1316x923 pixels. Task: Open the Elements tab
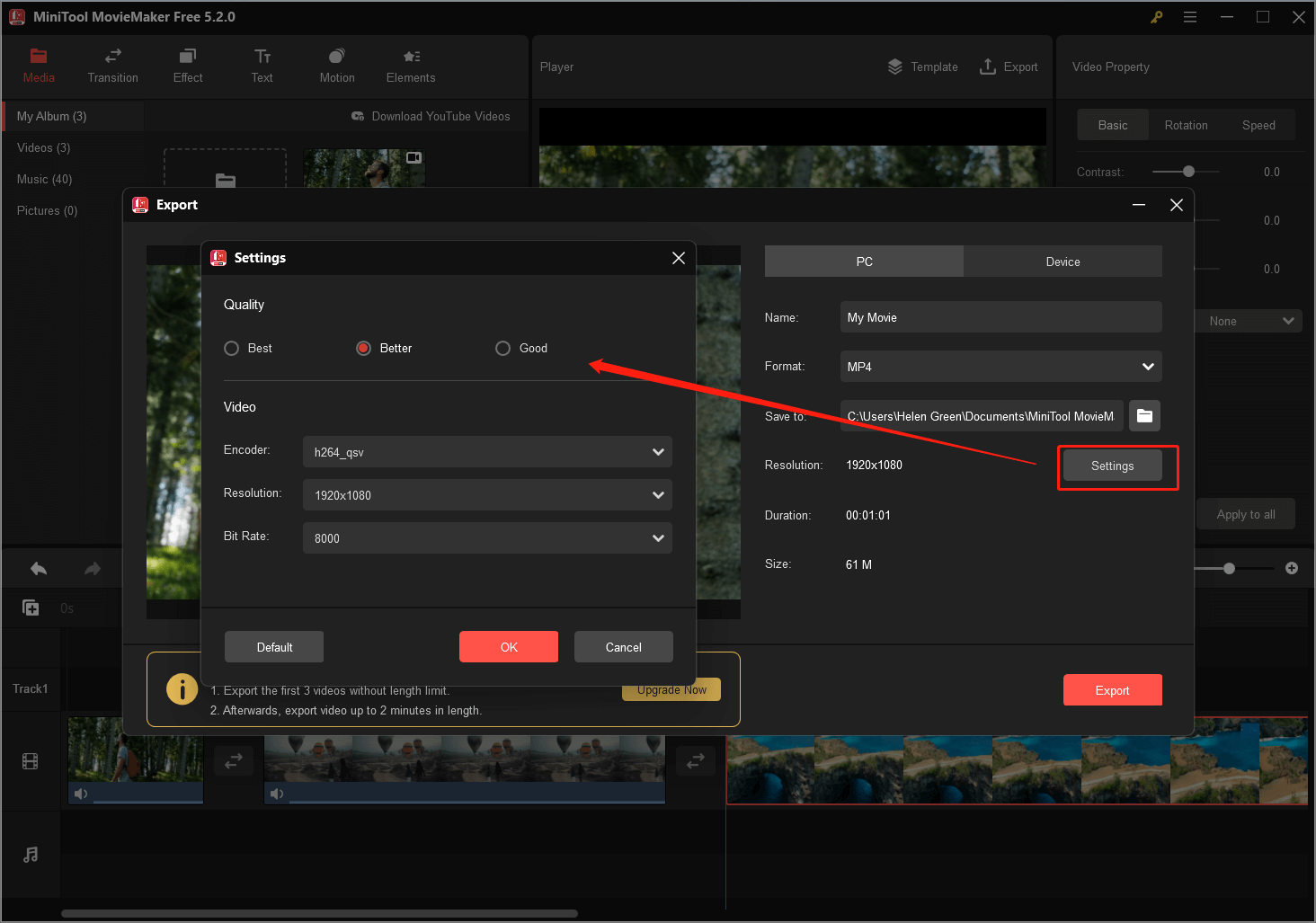tap(411, 67)
